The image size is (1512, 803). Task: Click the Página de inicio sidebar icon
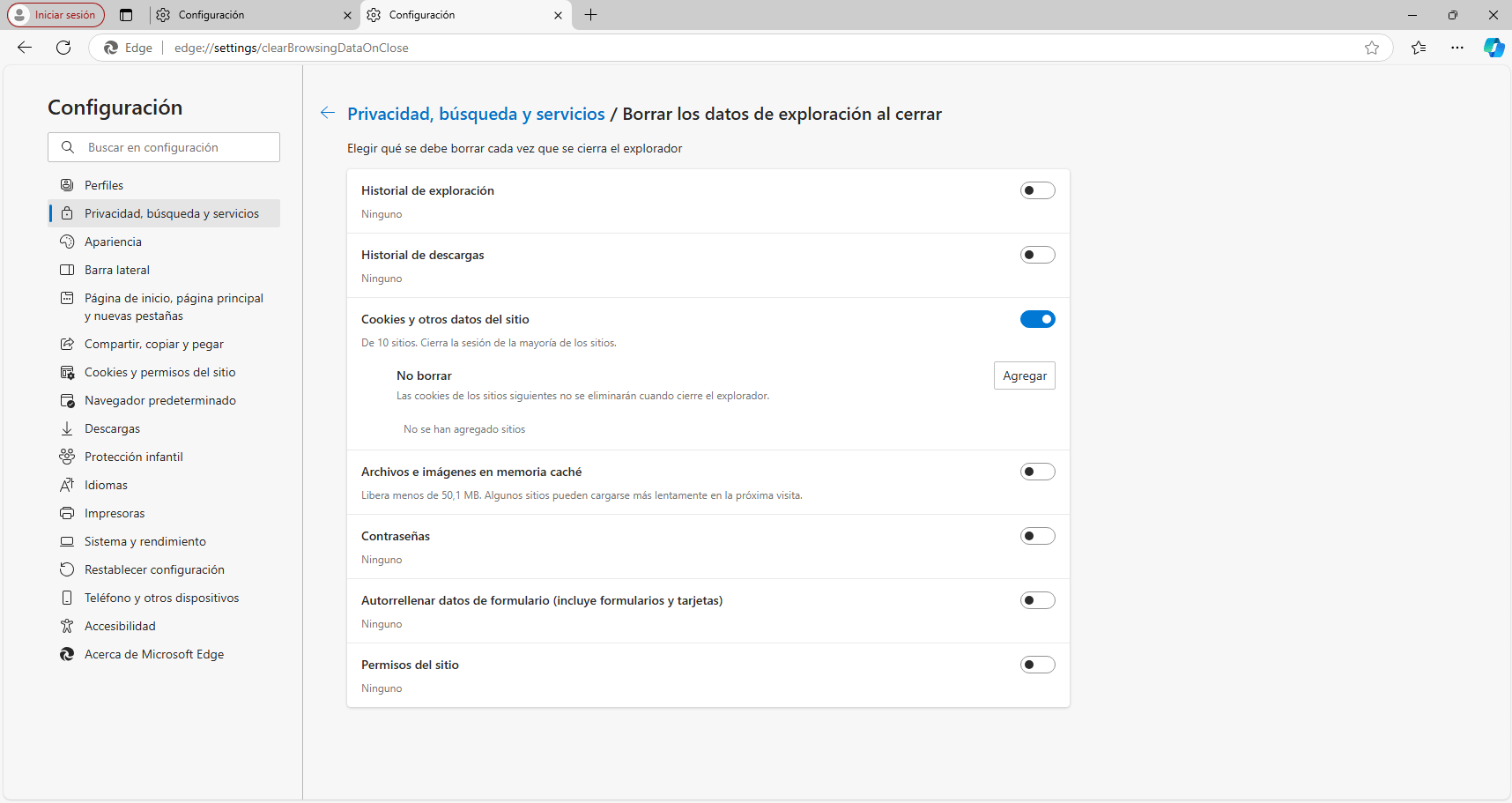click(x=67, y=298)
